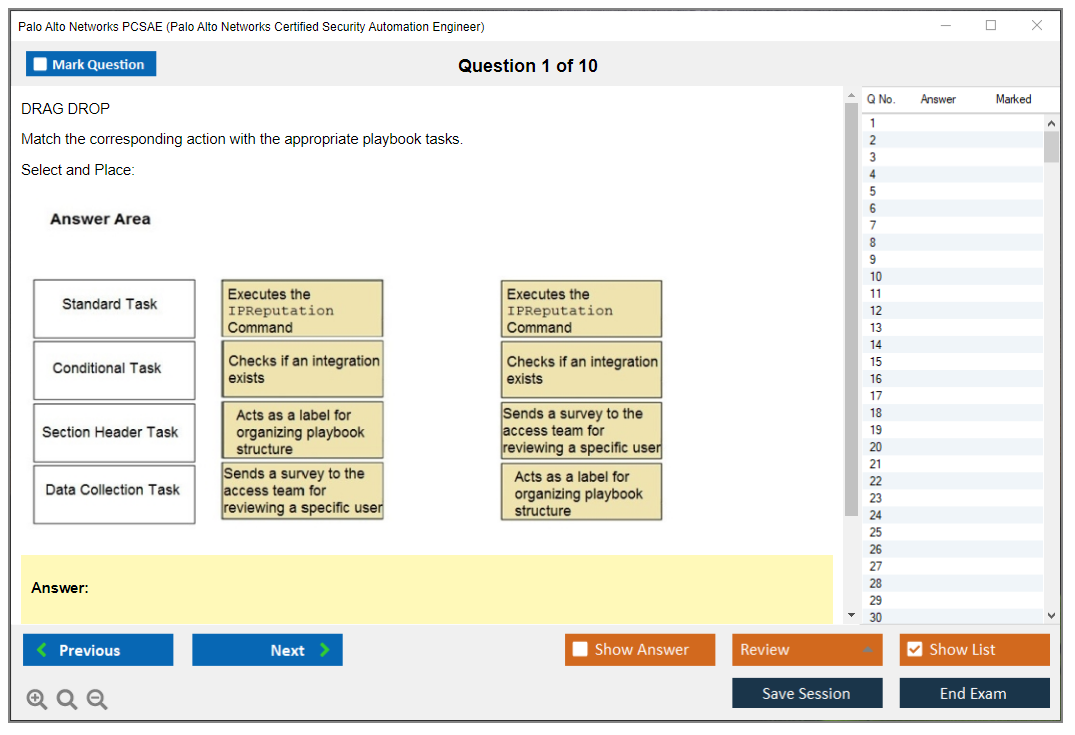Viewport: 1075px width, 735px height.
Task: Click the zoom out magnifier icon
Action: coord(97,700)
